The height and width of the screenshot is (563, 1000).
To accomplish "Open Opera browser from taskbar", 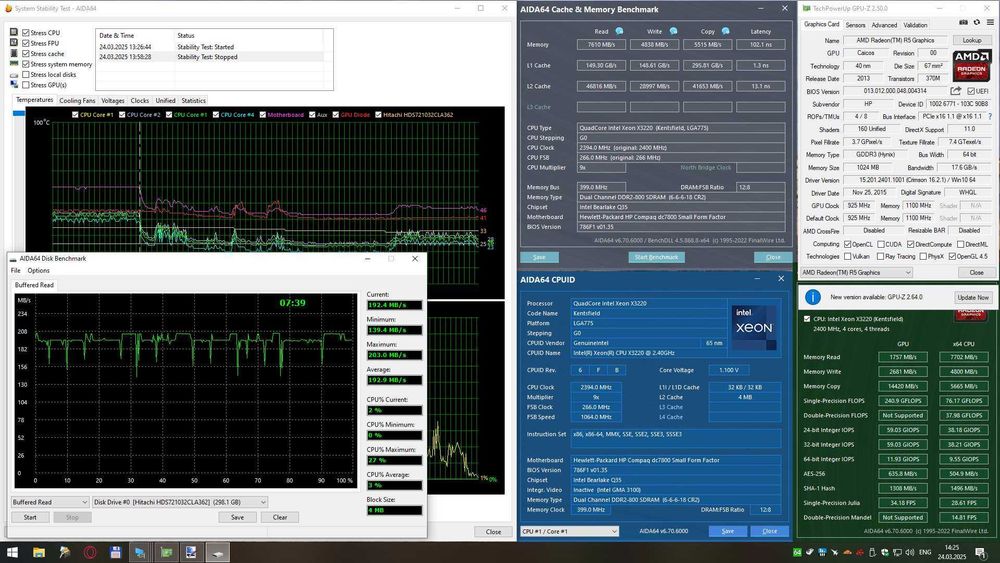I will [x=90, y=552].
